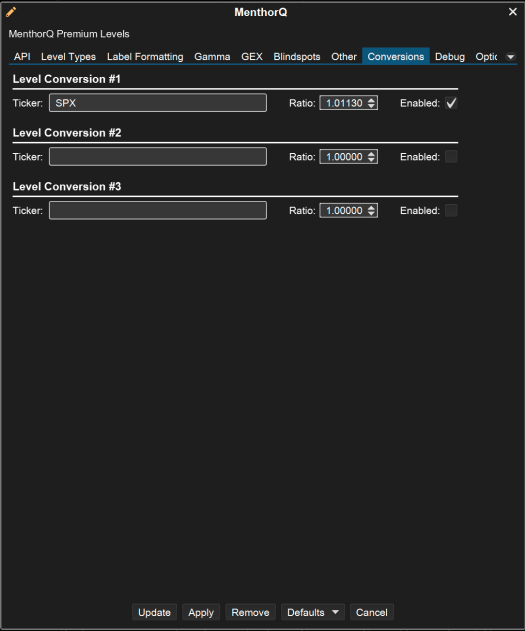
Task: Decrease Ratio of Level Conversion #1
Action: (371, 106)
